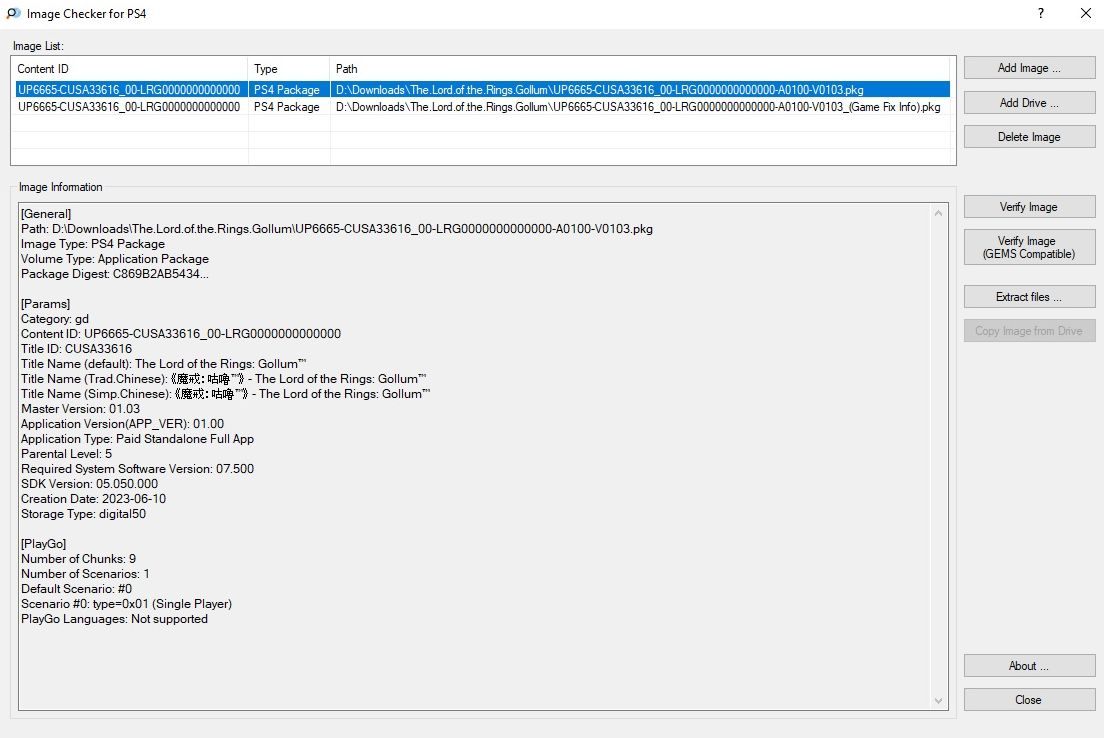Click the Category: gd line
1104x738 pixels.
pyautogui.click(x=55, y=319)
